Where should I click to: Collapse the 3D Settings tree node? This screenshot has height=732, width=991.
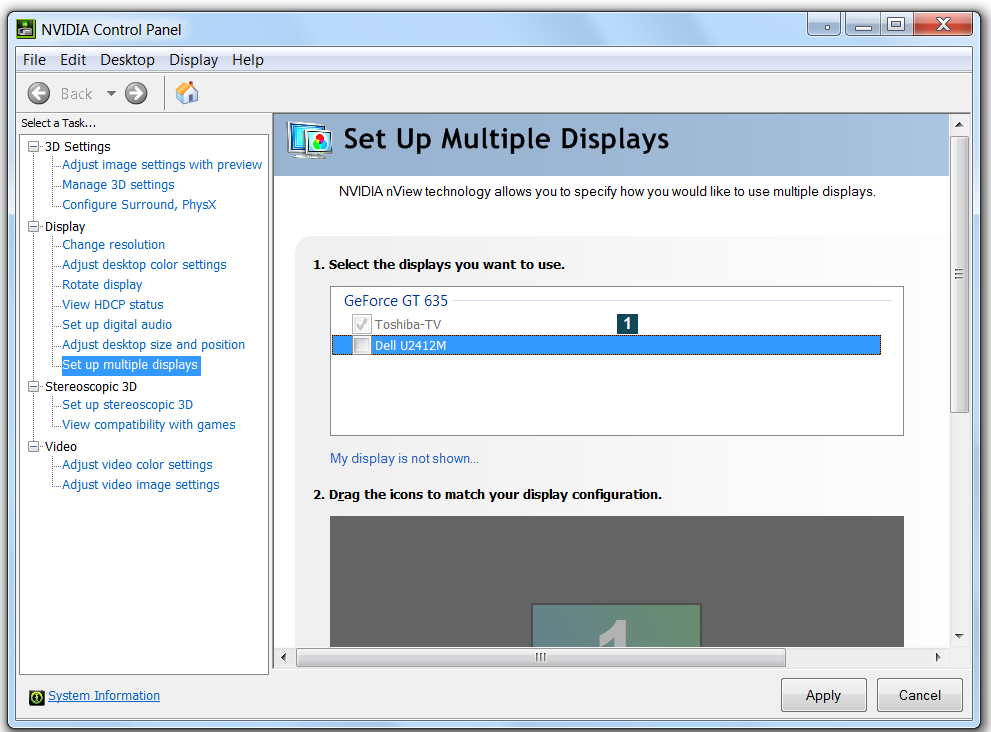33,147
